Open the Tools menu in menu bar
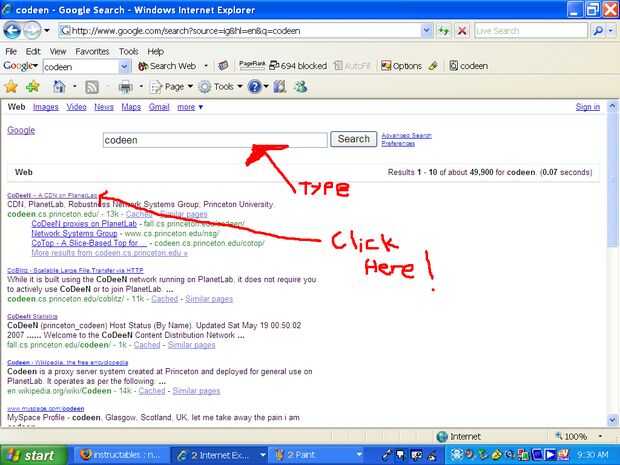 (x=129, y=51)
